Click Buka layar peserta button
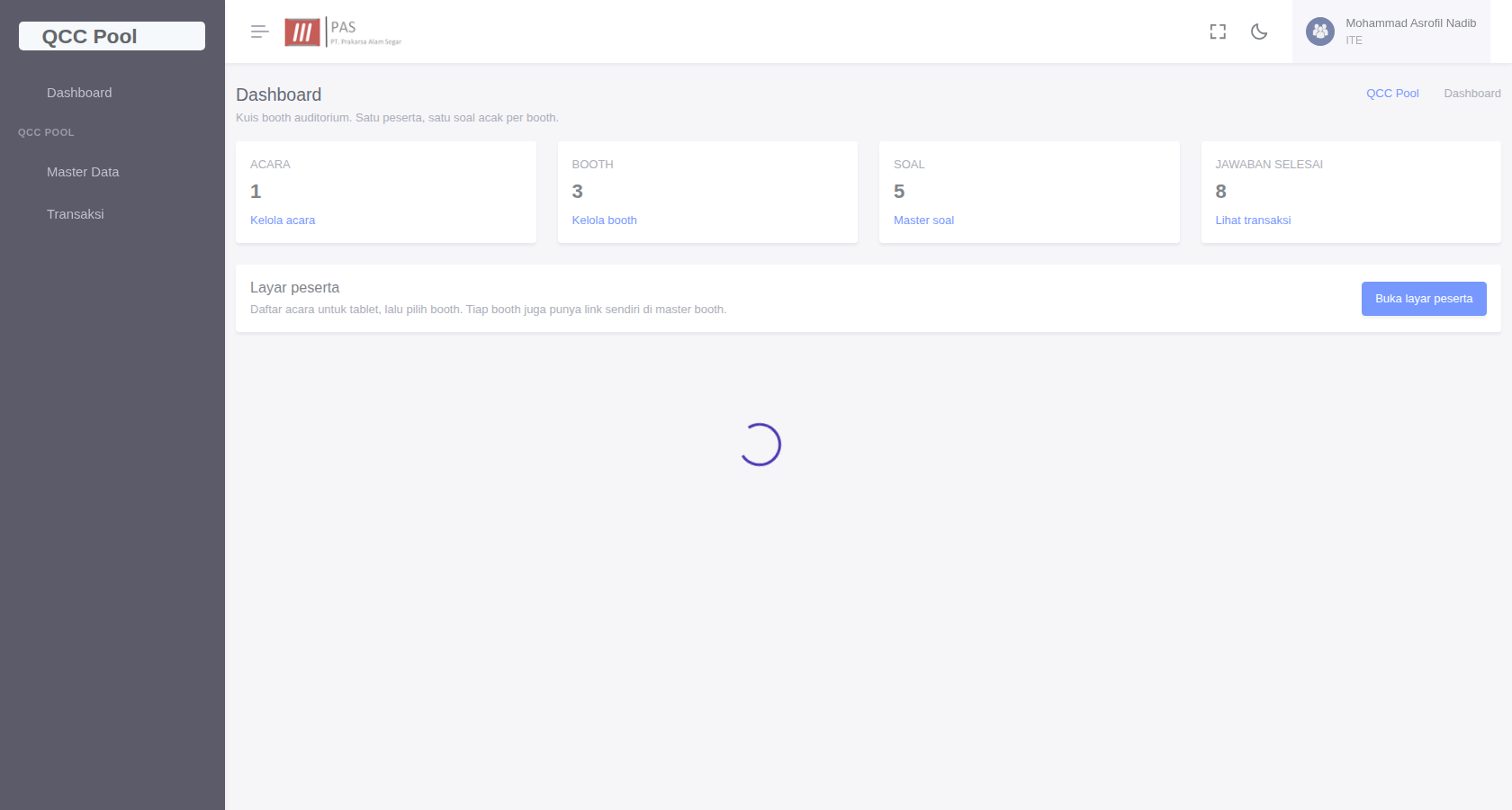 click(x=1424, y=299)
